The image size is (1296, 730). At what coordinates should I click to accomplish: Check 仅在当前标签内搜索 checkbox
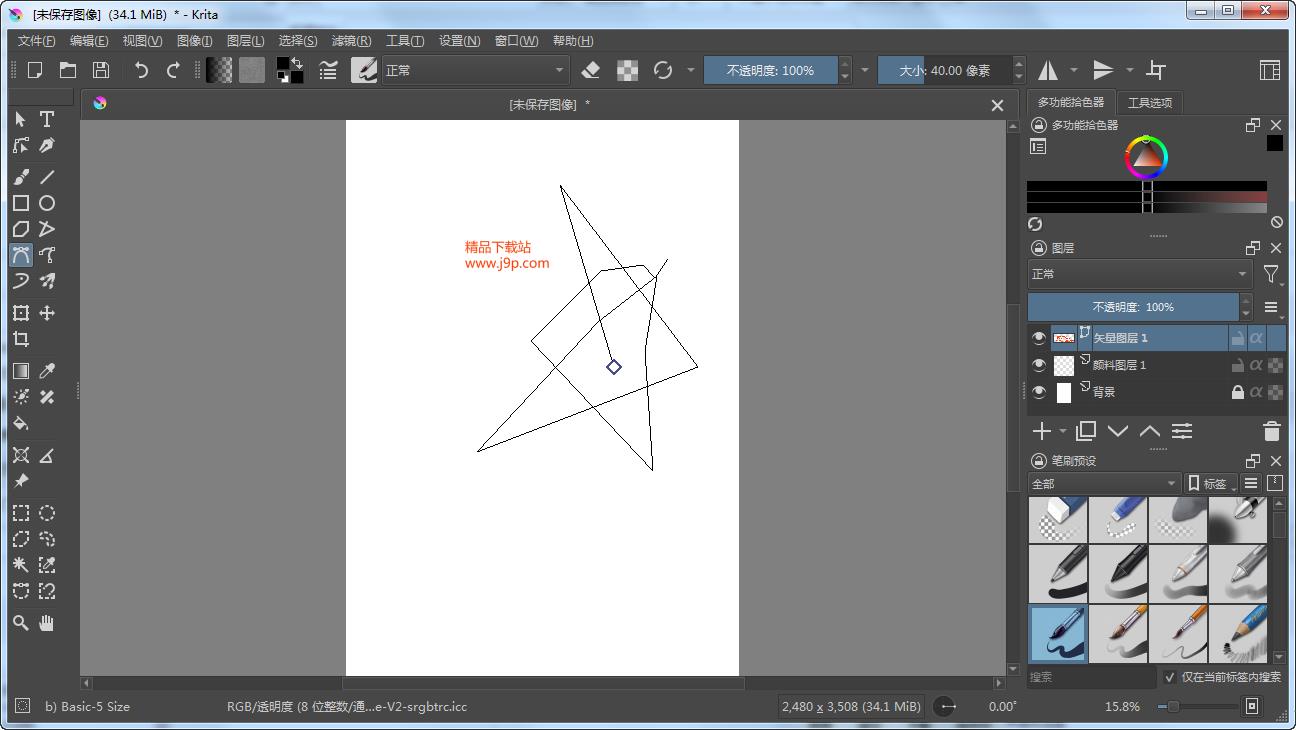1170,677
